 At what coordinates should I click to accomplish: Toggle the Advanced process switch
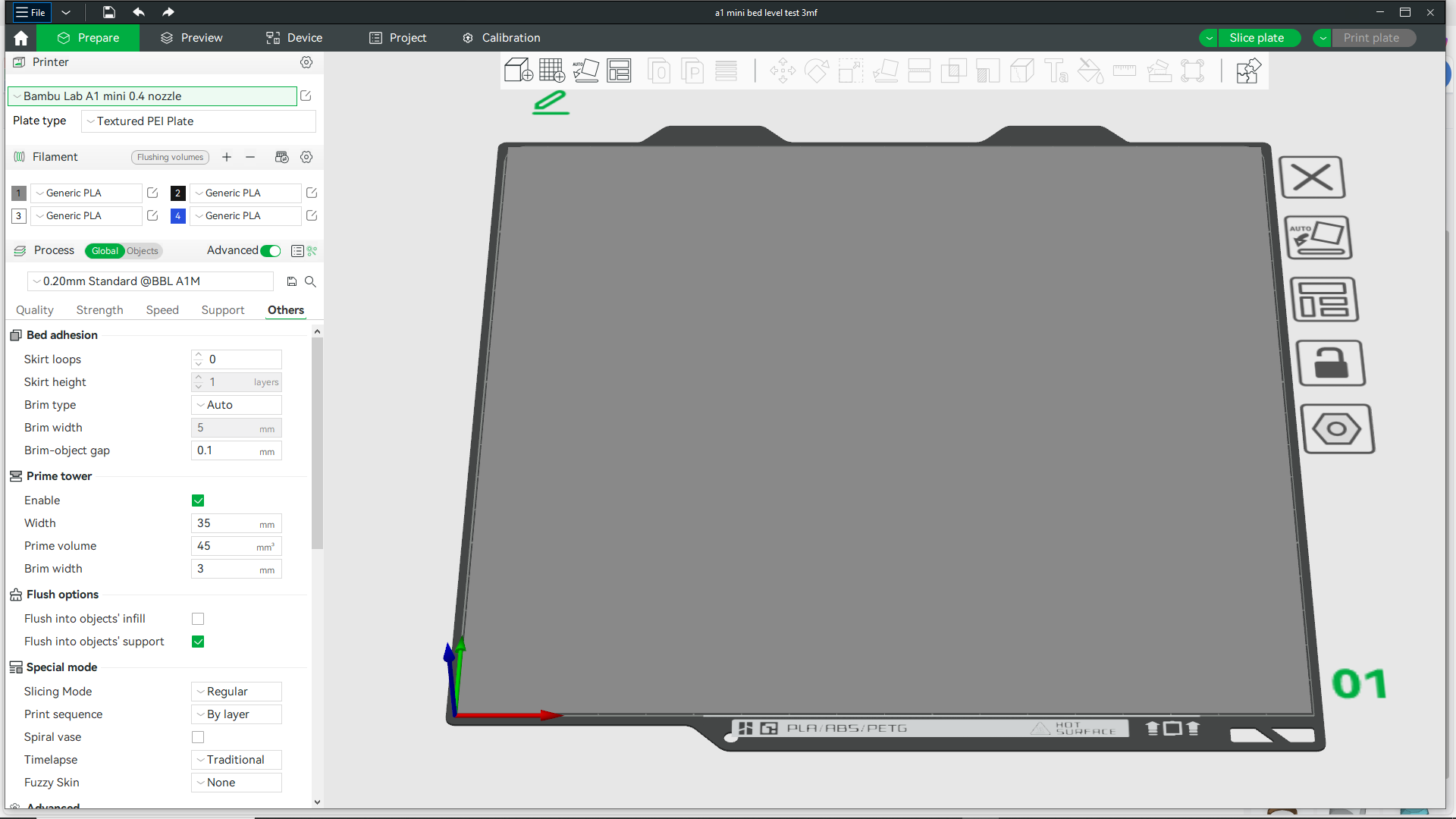271,251
